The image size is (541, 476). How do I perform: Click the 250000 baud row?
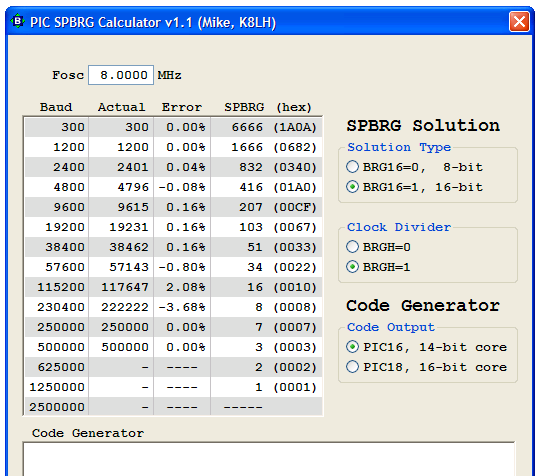pos(174,327)
